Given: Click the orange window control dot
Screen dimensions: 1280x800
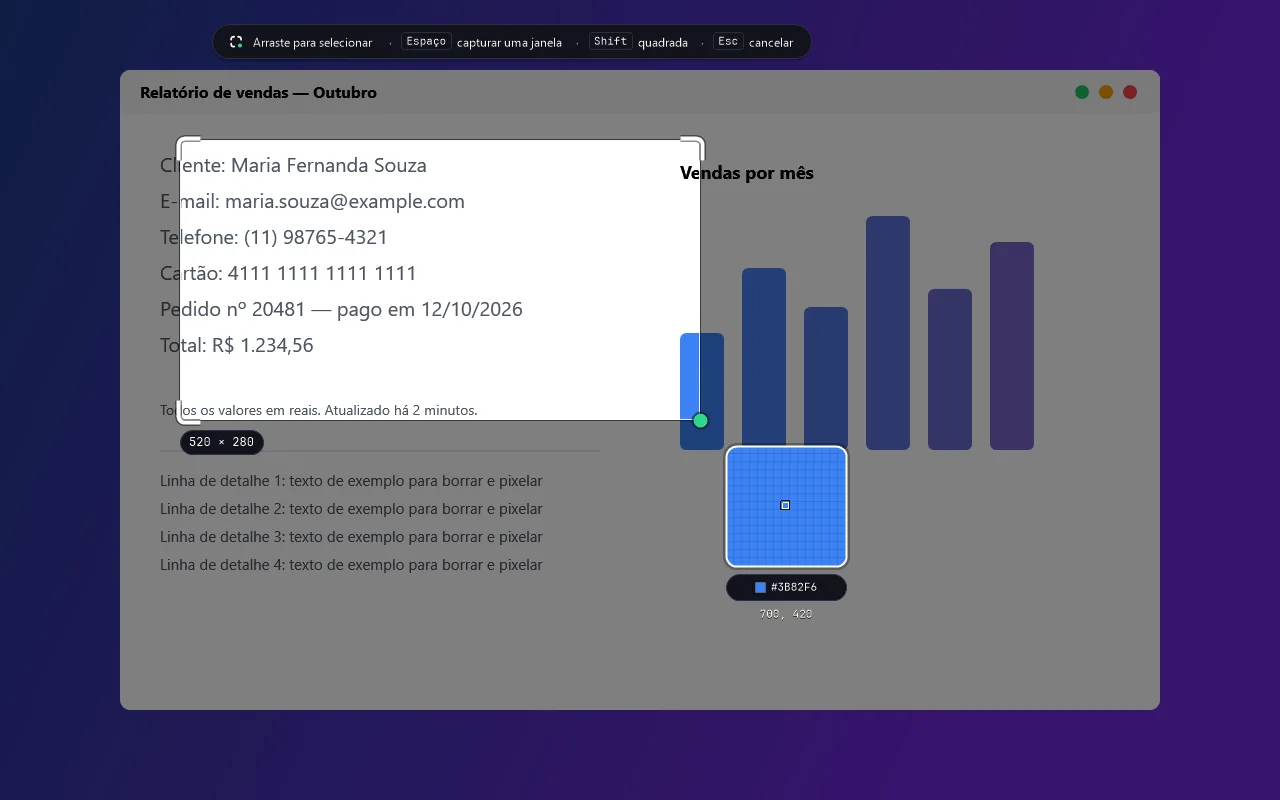Looking at the screenshot, I should [1106, 92].
